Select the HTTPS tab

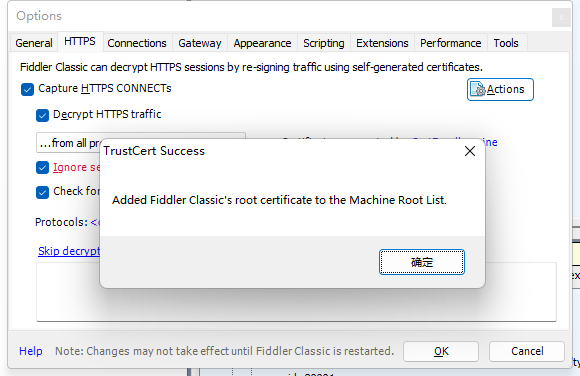tap(80, 41)
